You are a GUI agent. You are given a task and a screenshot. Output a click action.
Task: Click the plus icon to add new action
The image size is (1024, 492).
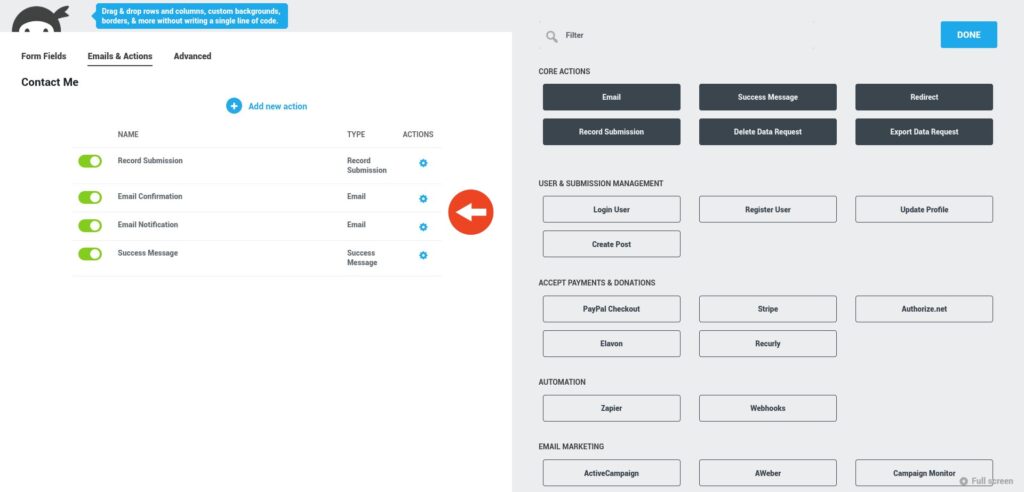(x=234, y=106)
